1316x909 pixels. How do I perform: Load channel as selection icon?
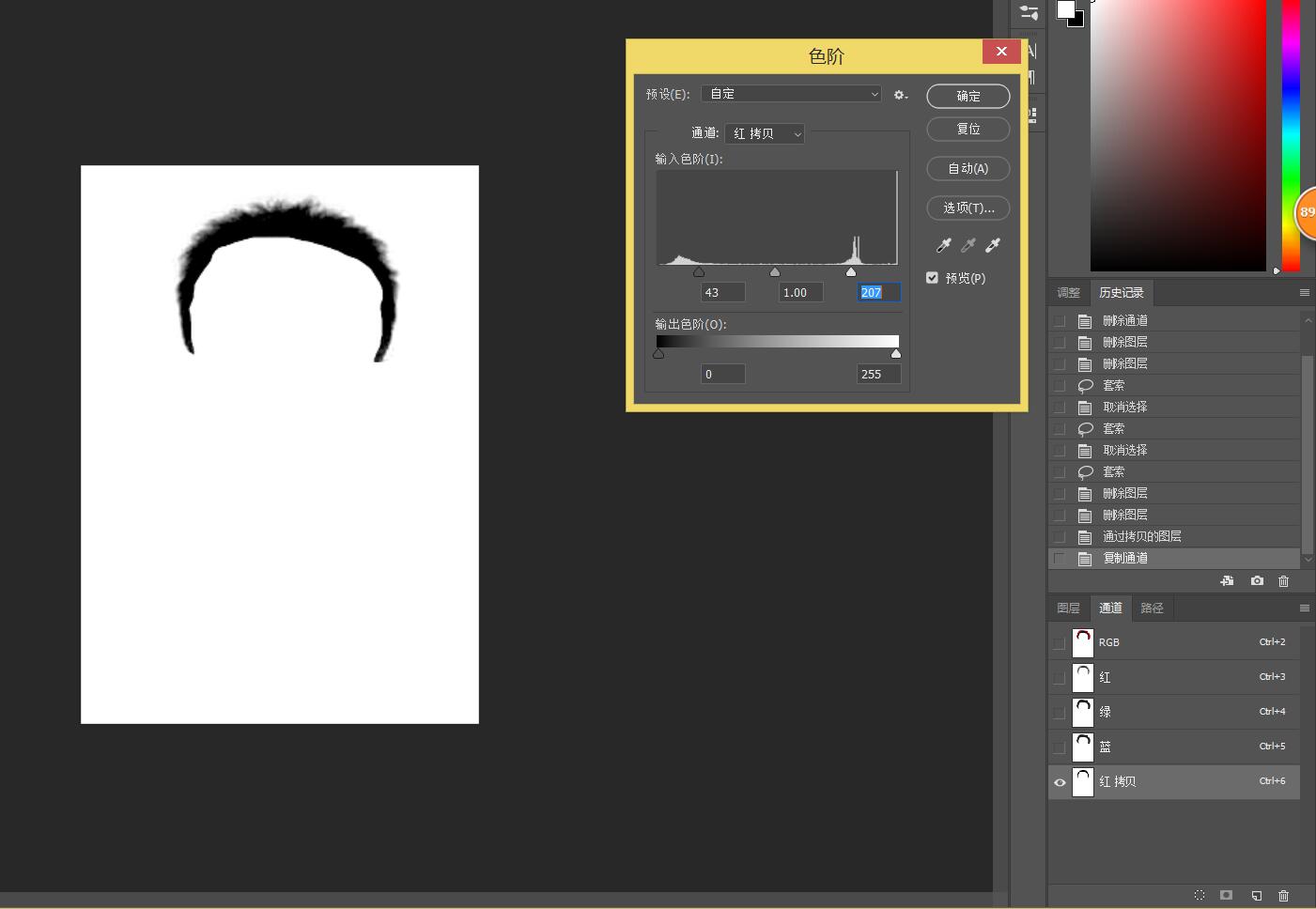[x=1199, y=895]
